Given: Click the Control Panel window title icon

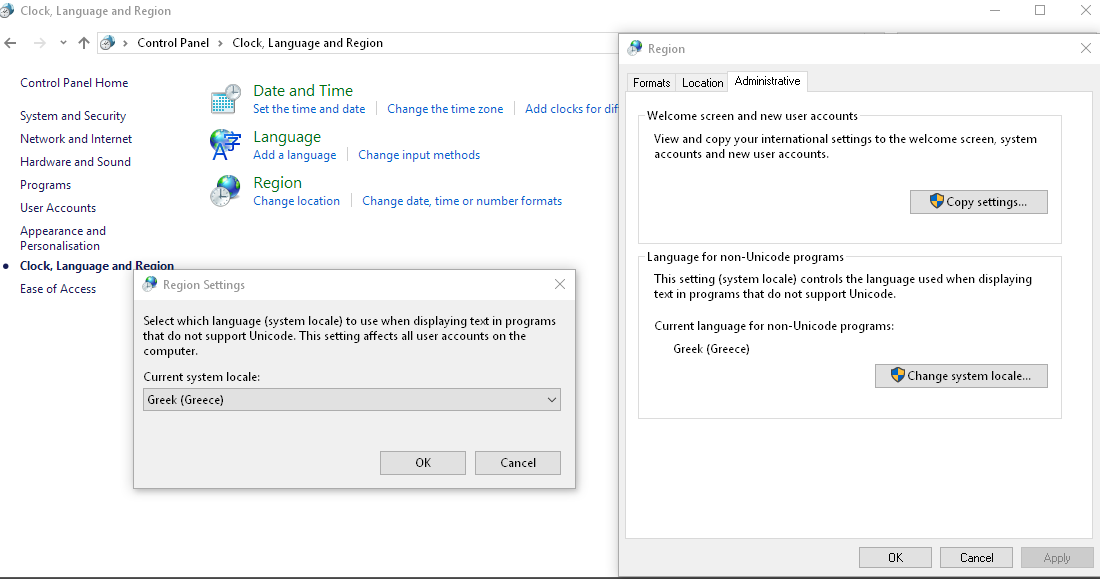Looking at the screenshot, I should point(7,11).
